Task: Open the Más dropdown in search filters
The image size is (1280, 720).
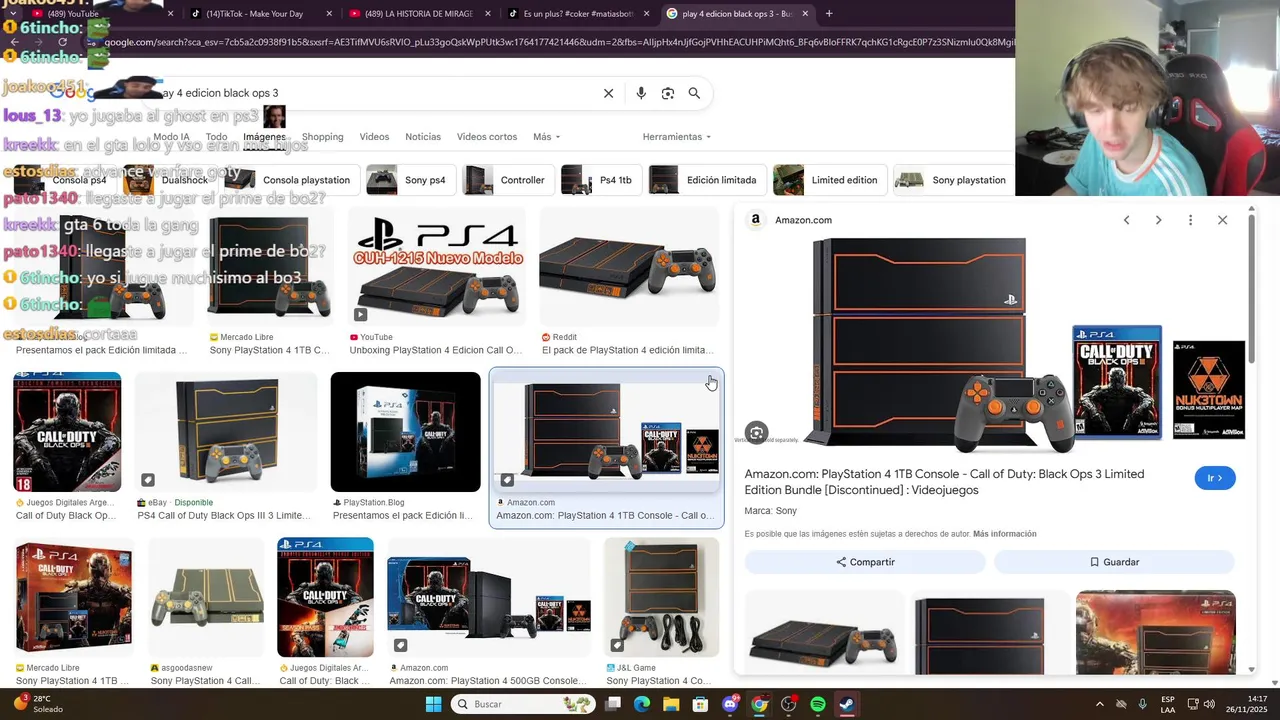Action: 546,137
